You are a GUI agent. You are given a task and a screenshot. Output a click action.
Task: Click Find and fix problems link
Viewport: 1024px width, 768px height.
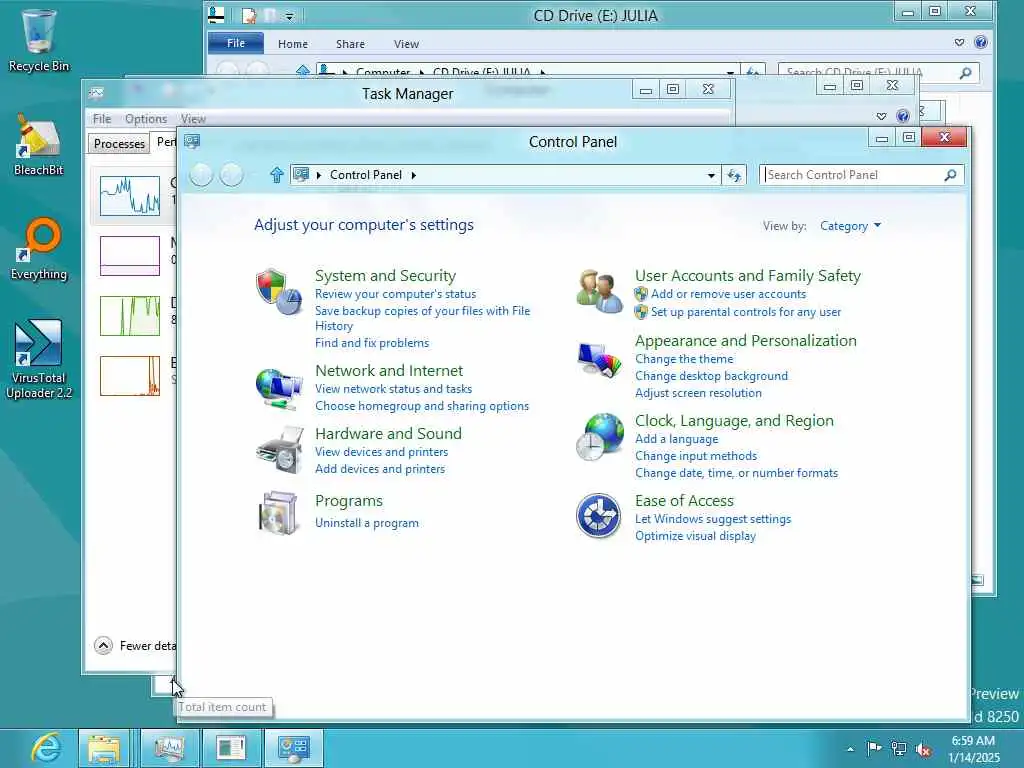372,343
